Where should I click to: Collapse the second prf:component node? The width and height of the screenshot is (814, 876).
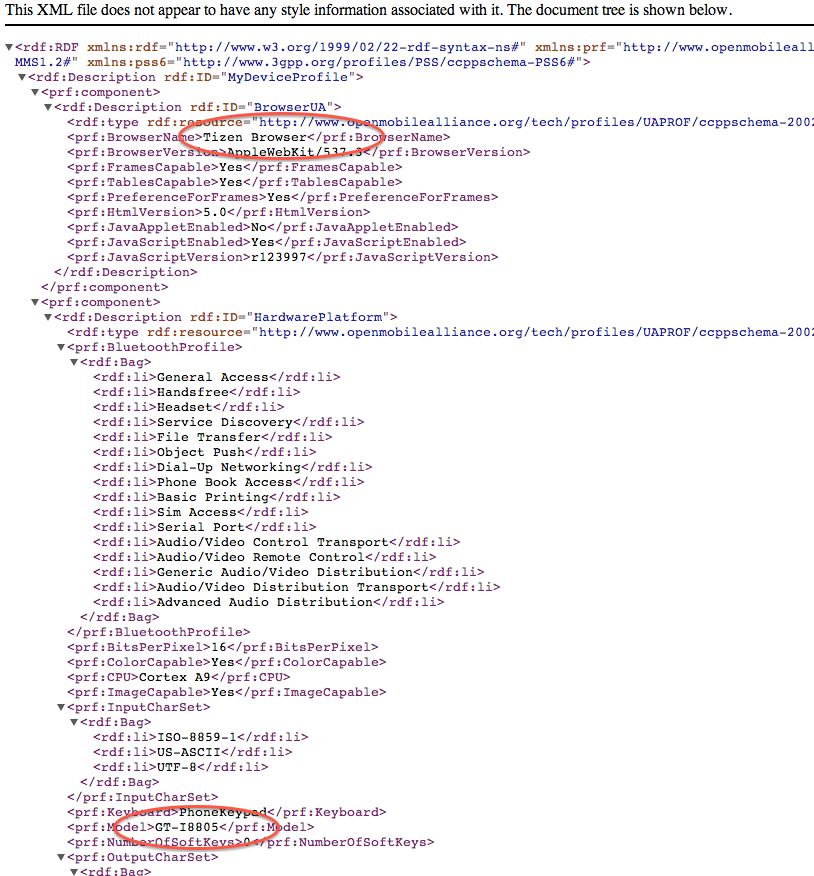pyautogui.click(x=35, y=303)
